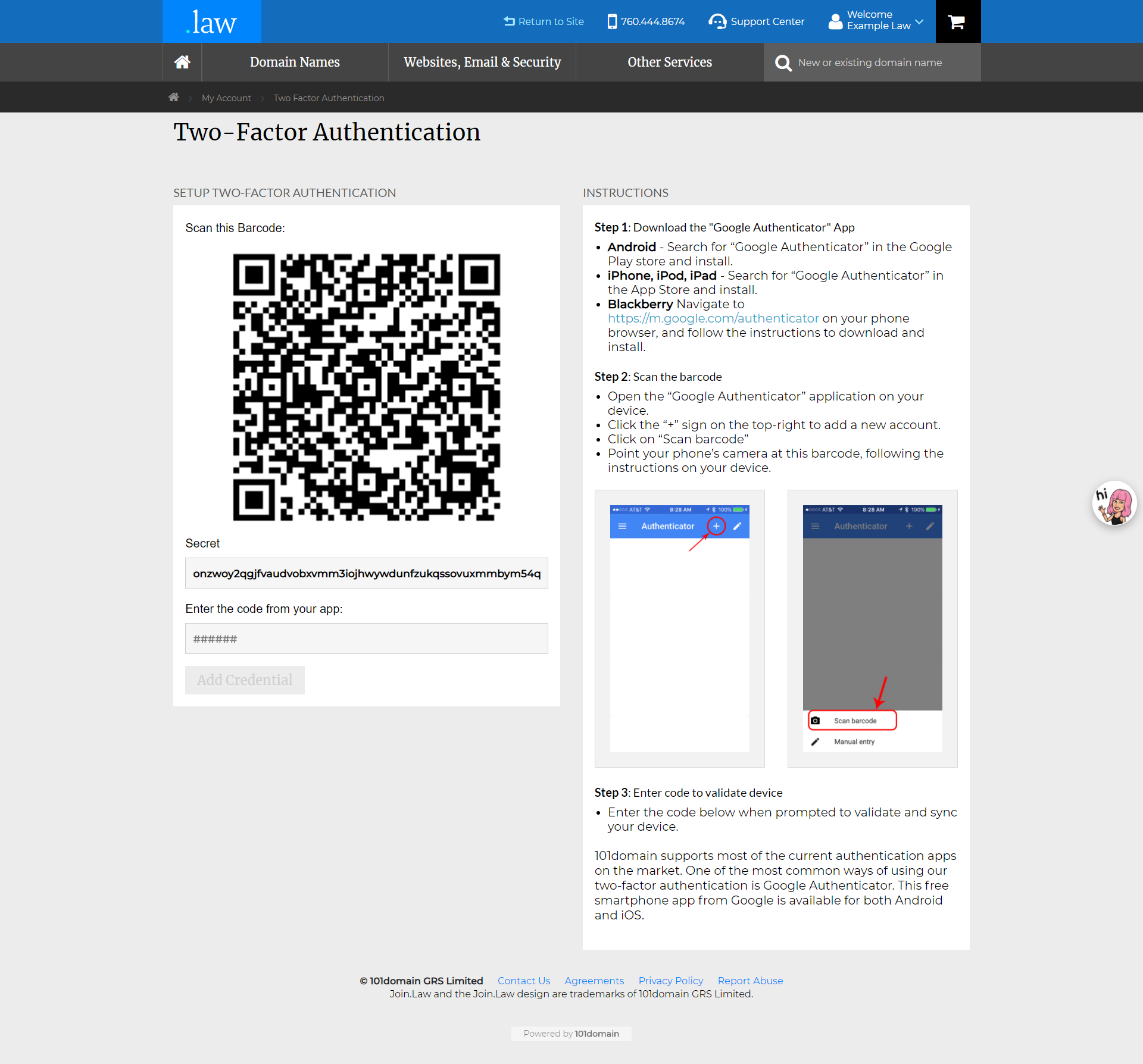Click the Return to Site arrow icon
The width and height of the screenshot is (1143, 1064).
pyautogui.click(x=510, y=21)
